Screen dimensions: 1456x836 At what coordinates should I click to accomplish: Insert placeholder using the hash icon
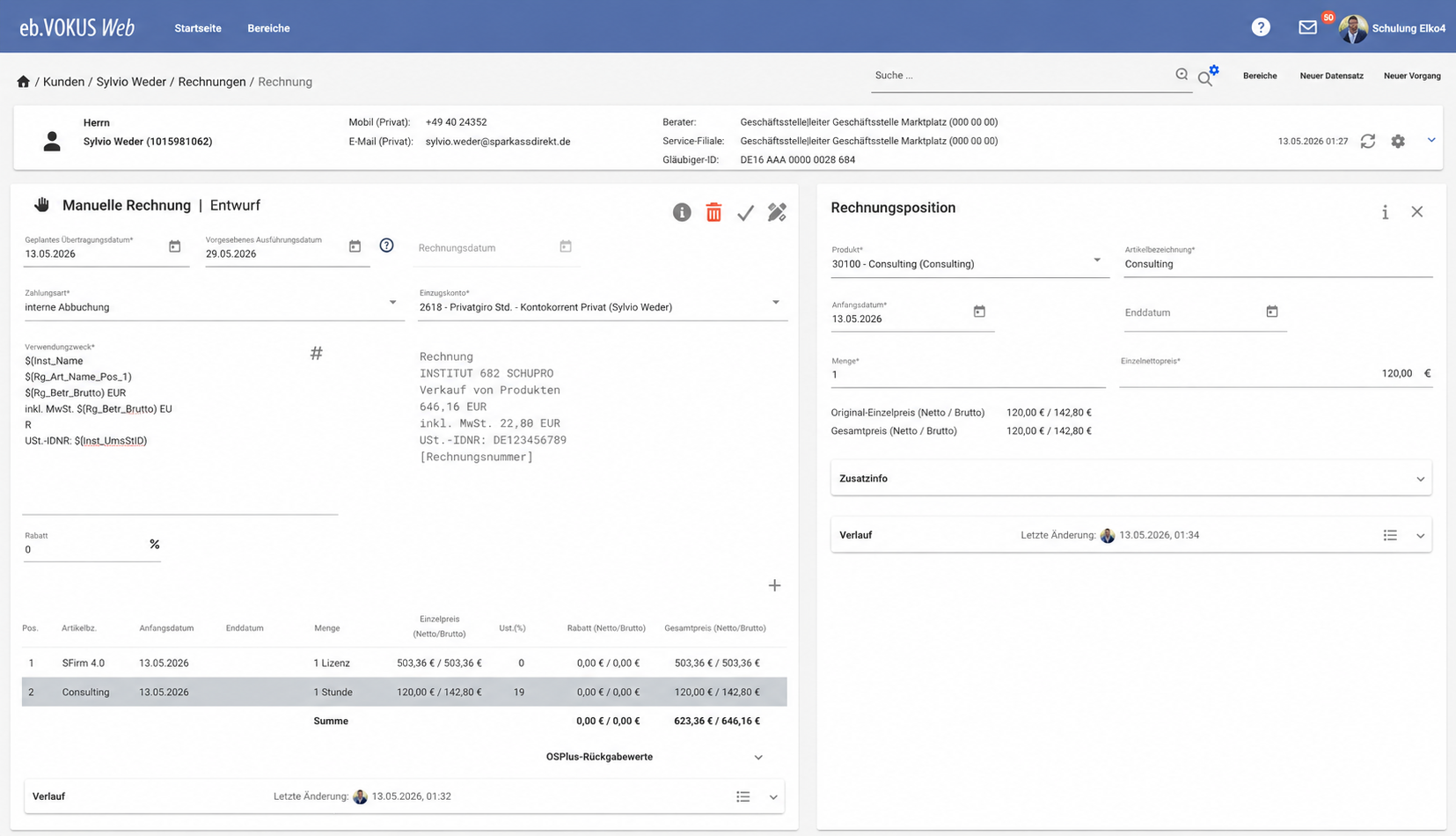click(317, 353)
